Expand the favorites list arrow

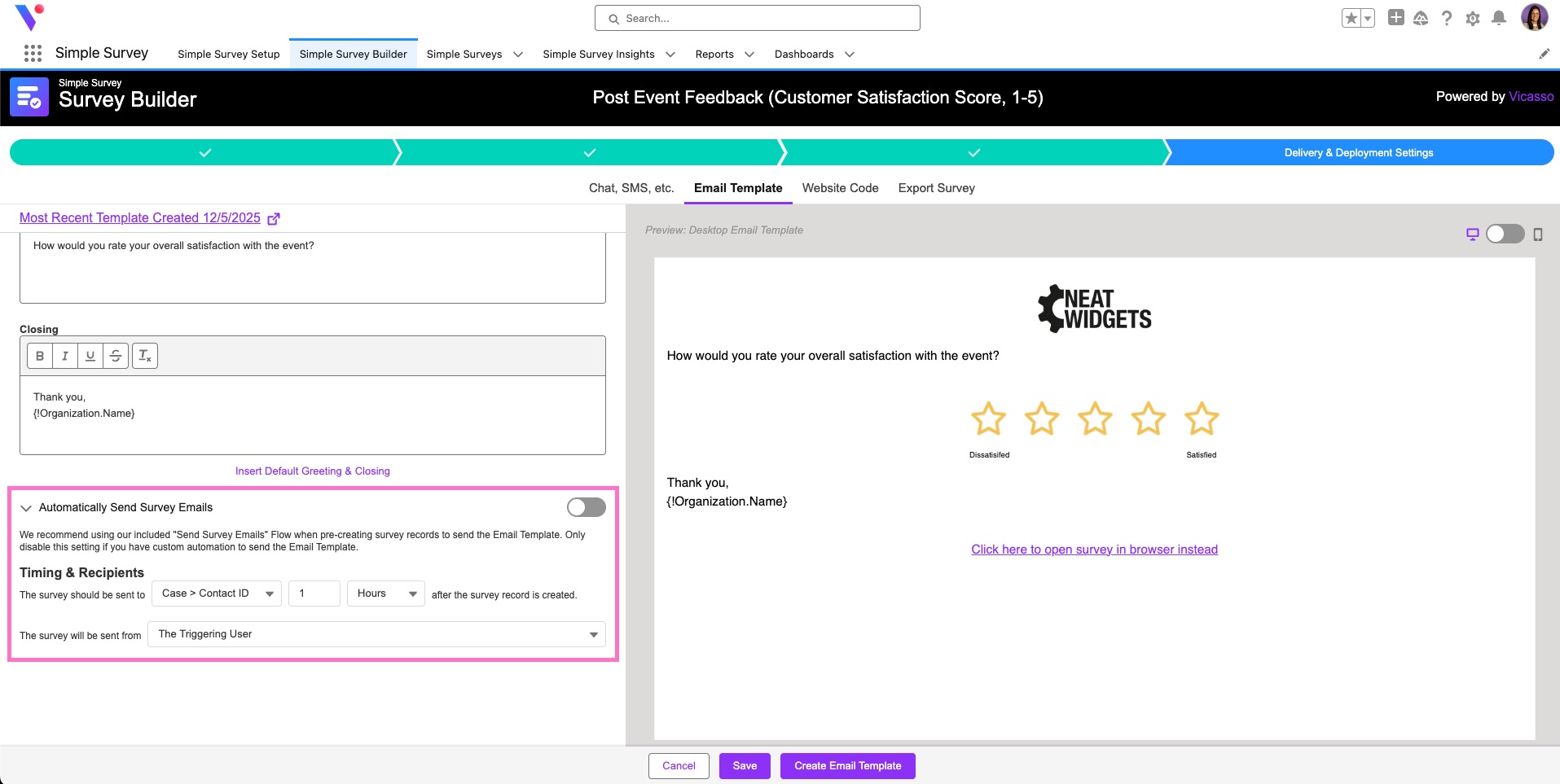1368,18
